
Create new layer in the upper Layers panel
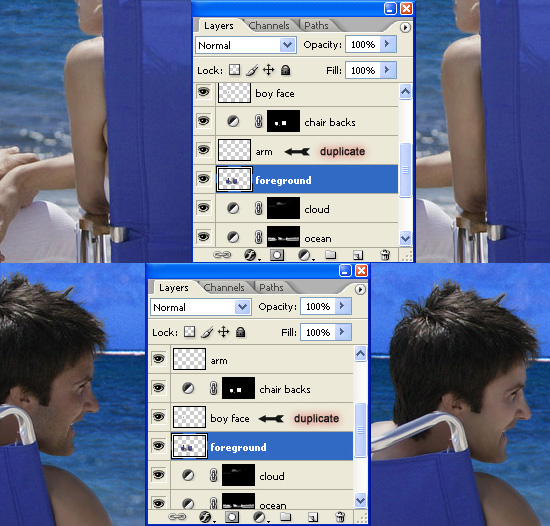358,255
